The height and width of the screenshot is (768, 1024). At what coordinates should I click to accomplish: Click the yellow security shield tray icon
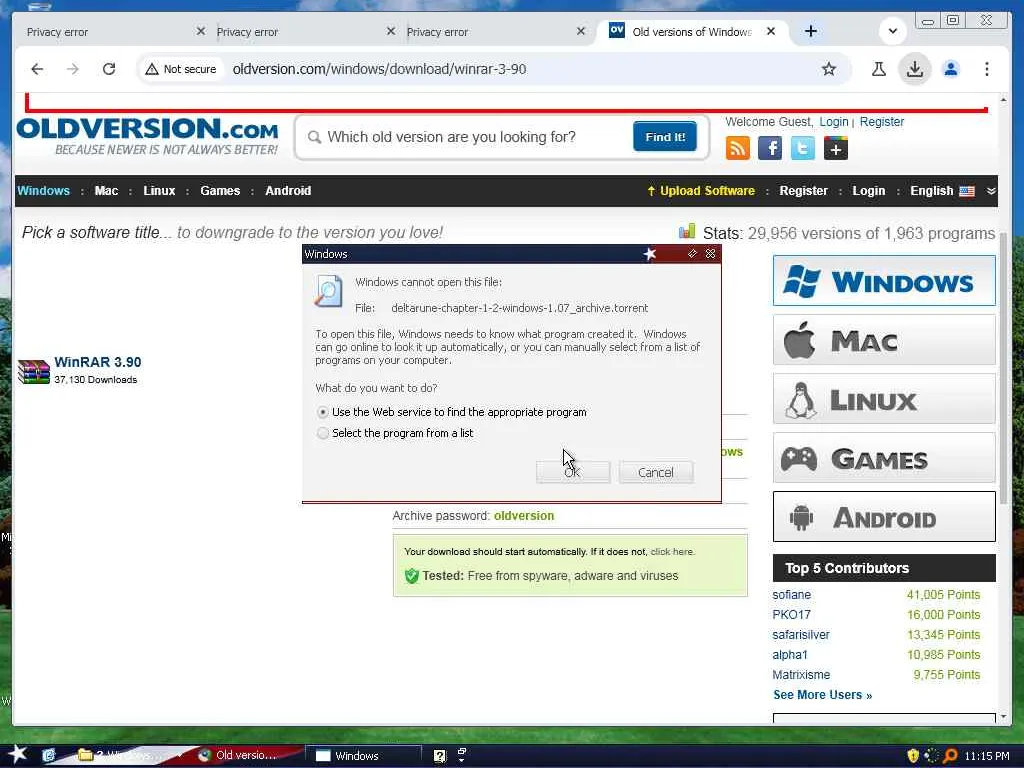coord(913,756)
